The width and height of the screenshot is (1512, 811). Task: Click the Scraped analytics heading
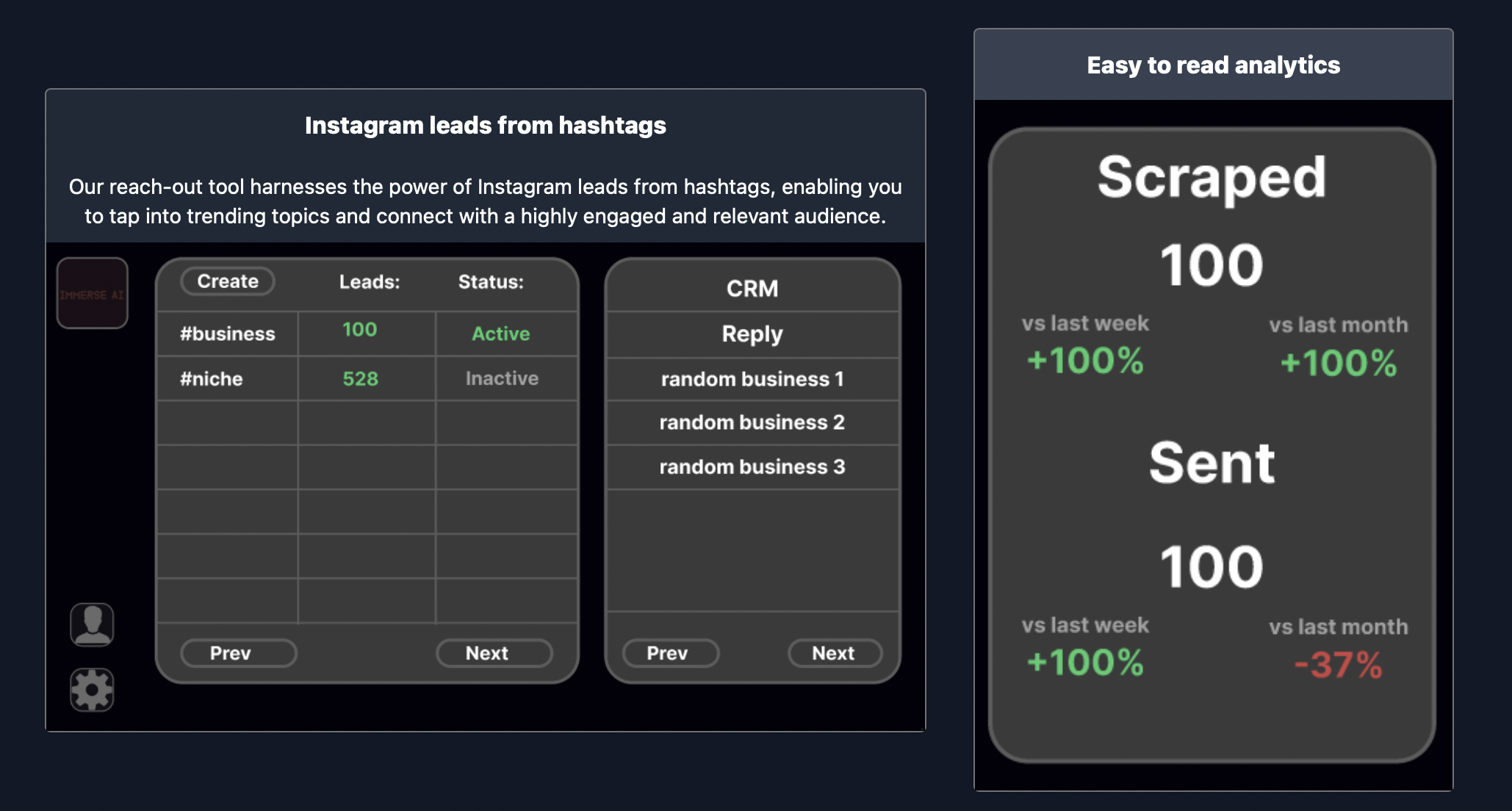pos(1212,178)
